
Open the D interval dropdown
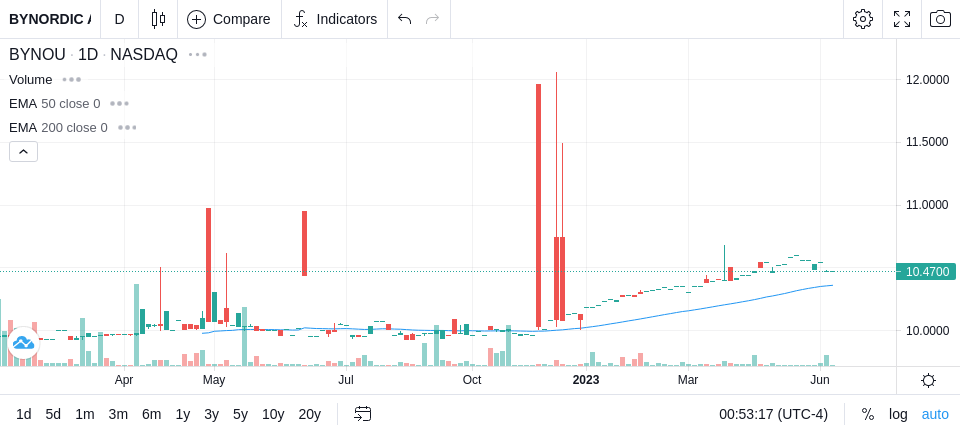tap(119, 19)
